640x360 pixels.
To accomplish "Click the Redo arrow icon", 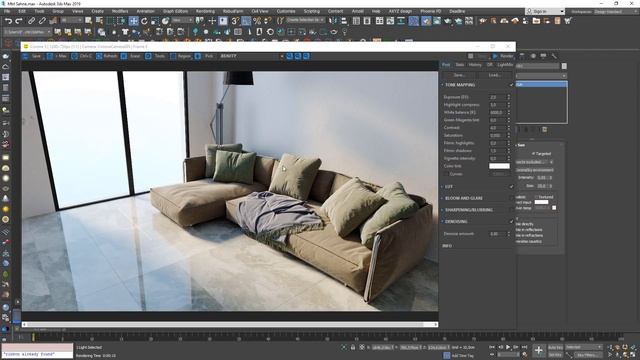I will point(19,21).
